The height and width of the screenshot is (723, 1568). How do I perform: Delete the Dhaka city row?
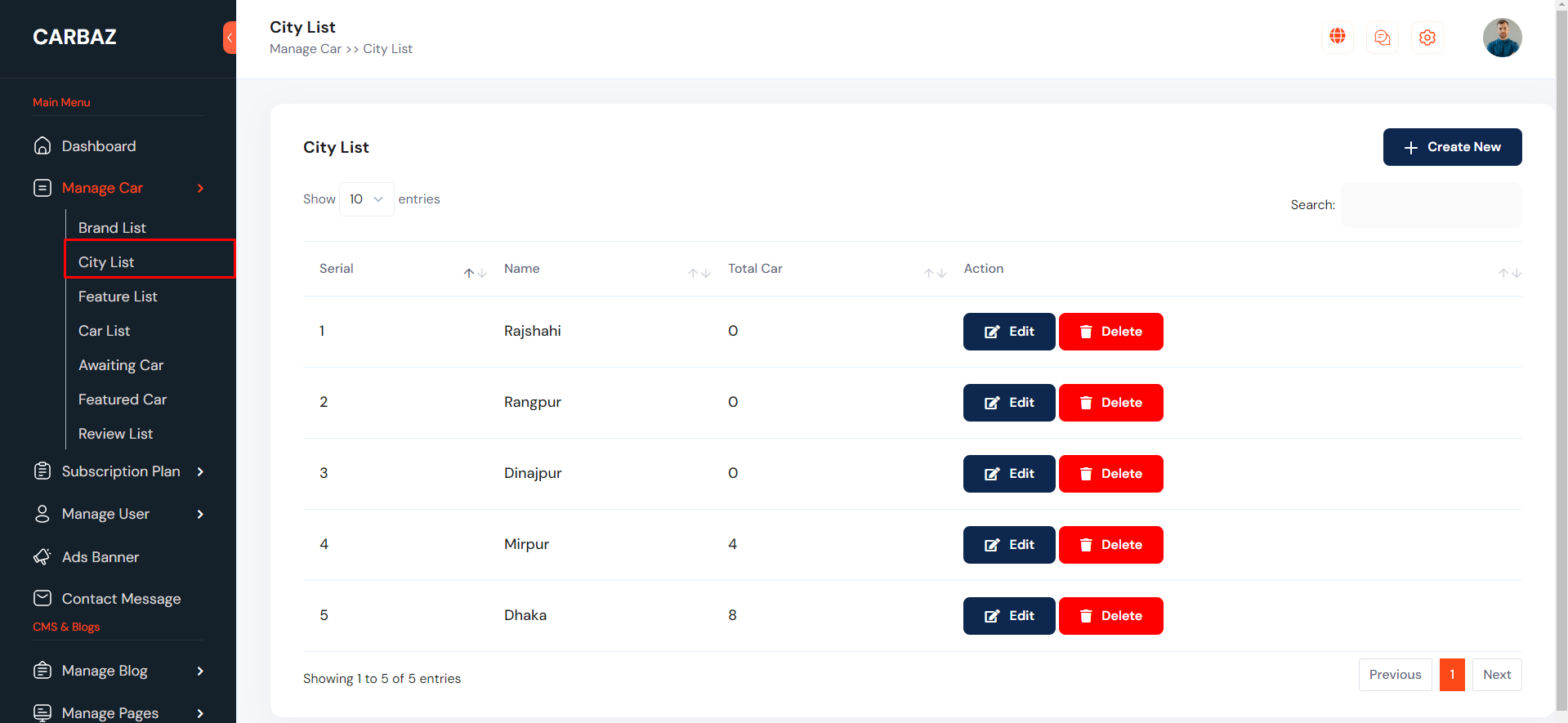(1110, 616)
